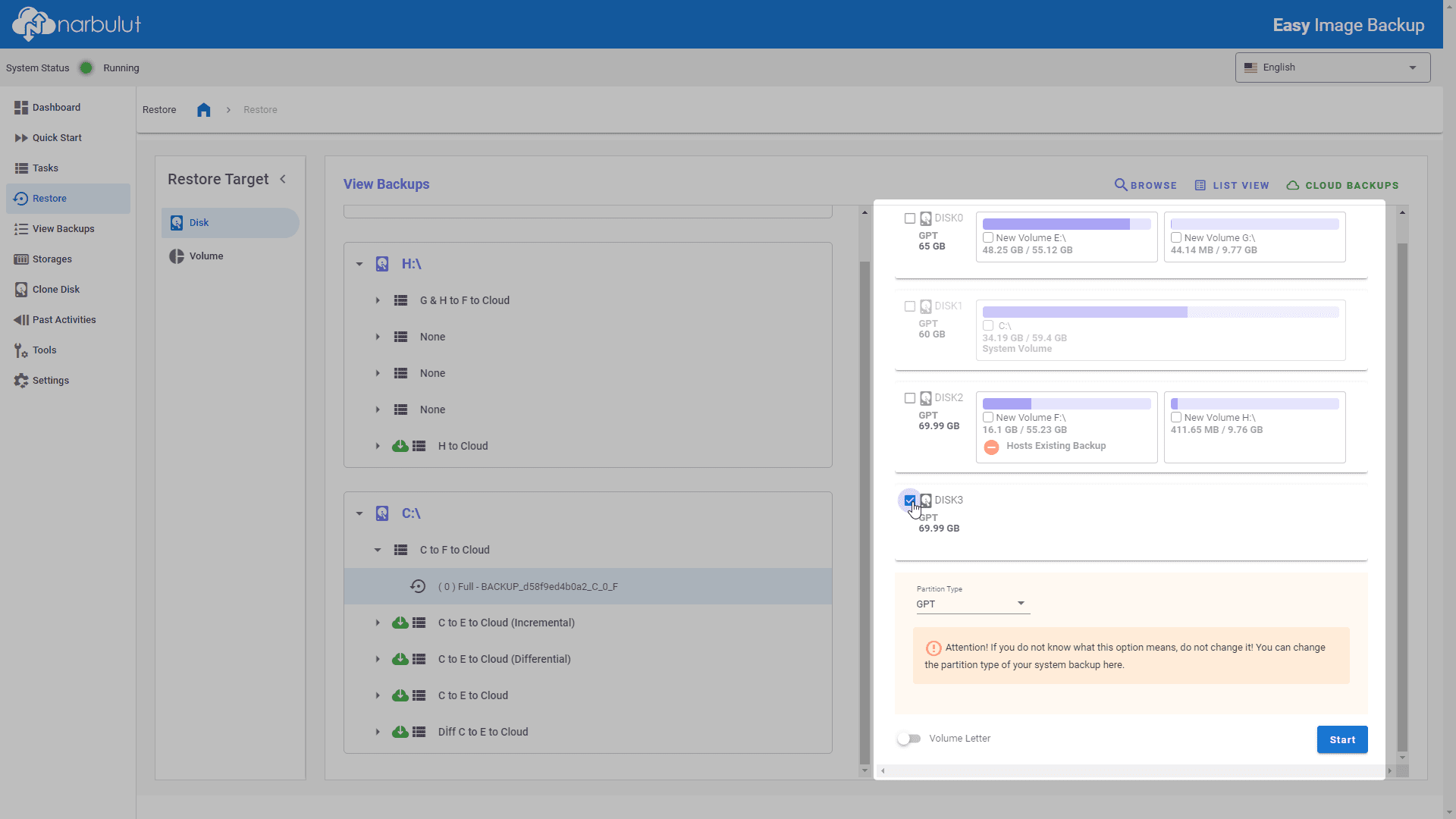Screen dimensions: 1456x819
Task: Click the DISK2 drive icon
Action: coord(926,398)
